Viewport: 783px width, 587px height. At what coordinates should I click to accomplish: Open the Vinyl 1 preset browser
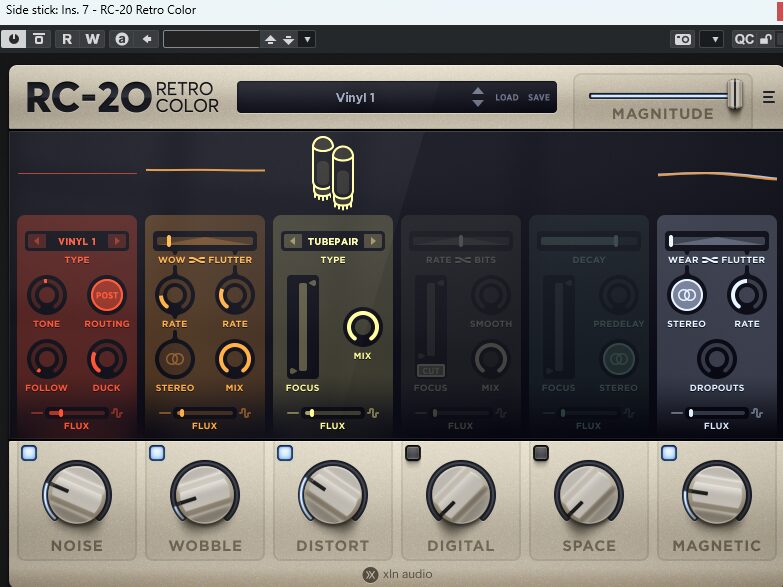click(355, 97)
